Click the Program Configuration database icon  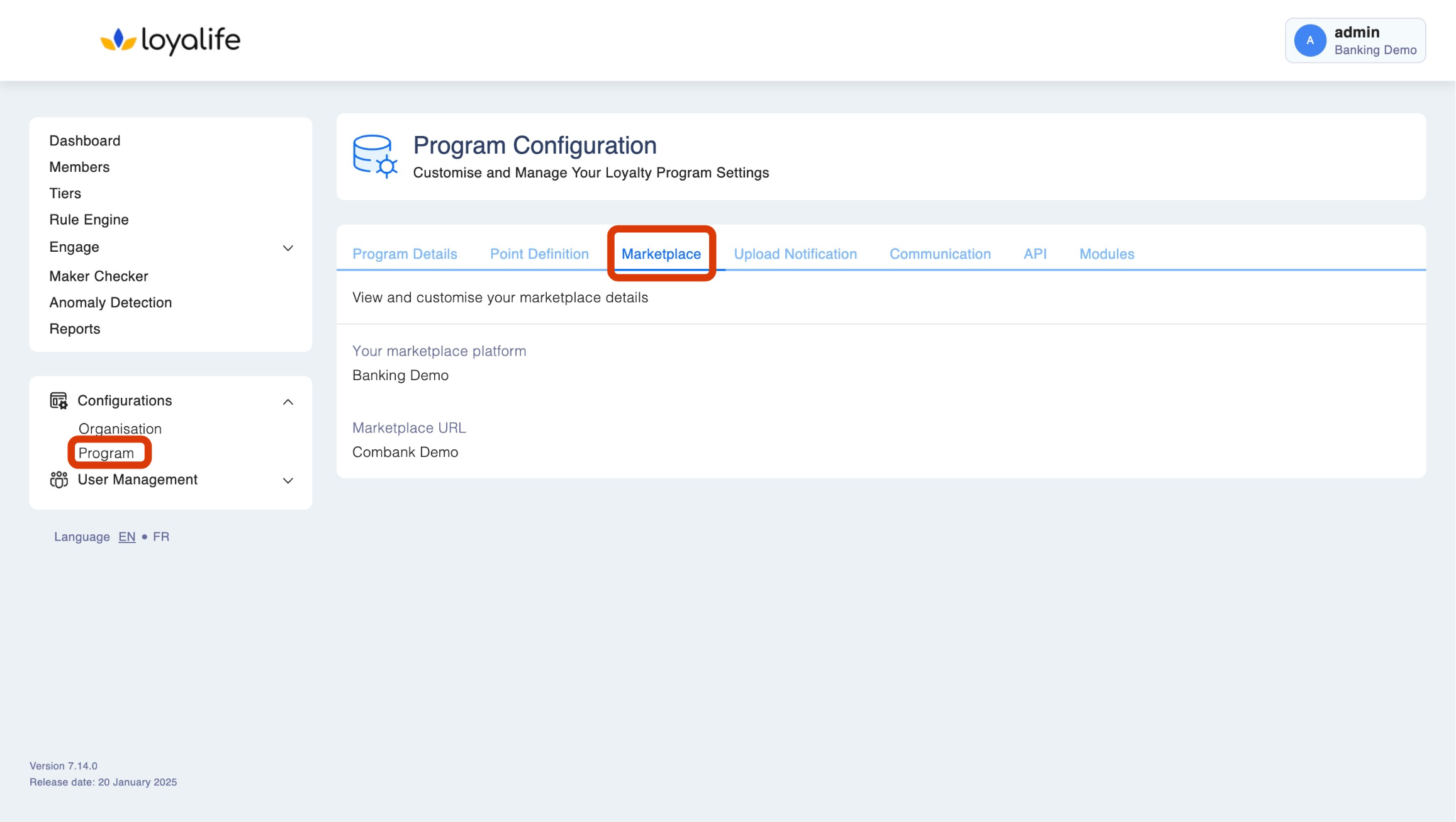tap(374, 156)
